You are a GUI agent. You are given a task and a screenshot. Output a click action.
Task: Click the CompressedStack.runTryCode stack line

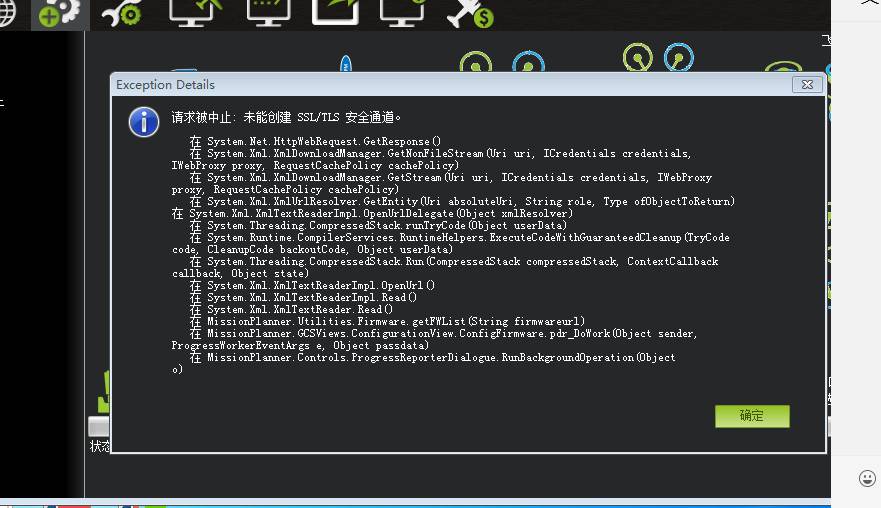[x=378, y=225]
